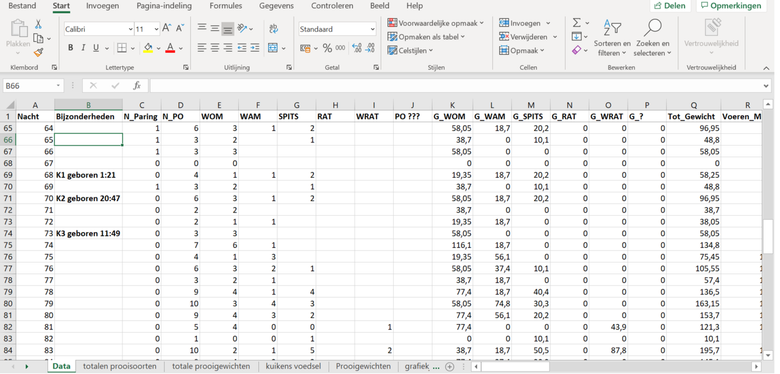Expand the Name Box dropdown arrow
Viewport: 780px width, 374px height.
[x=58, y=86]
